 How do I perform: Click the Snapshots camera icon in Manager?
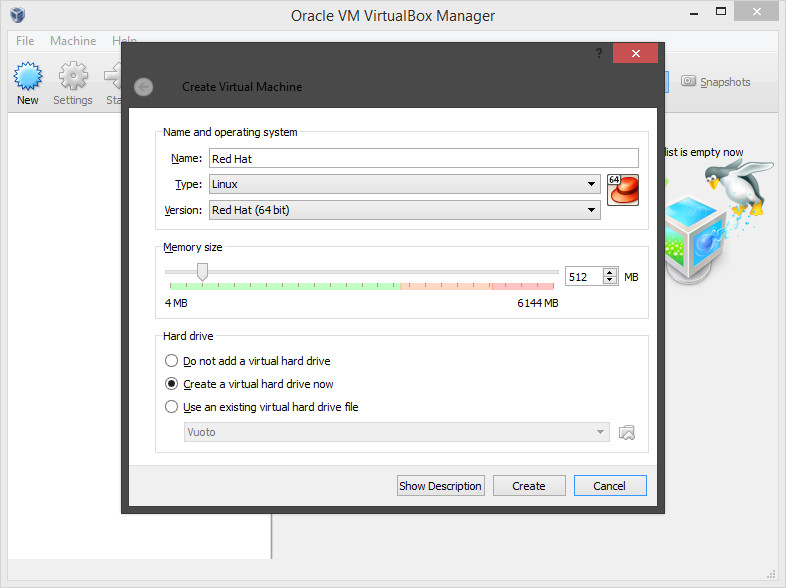pyautogui.click(x=688, y=81)
